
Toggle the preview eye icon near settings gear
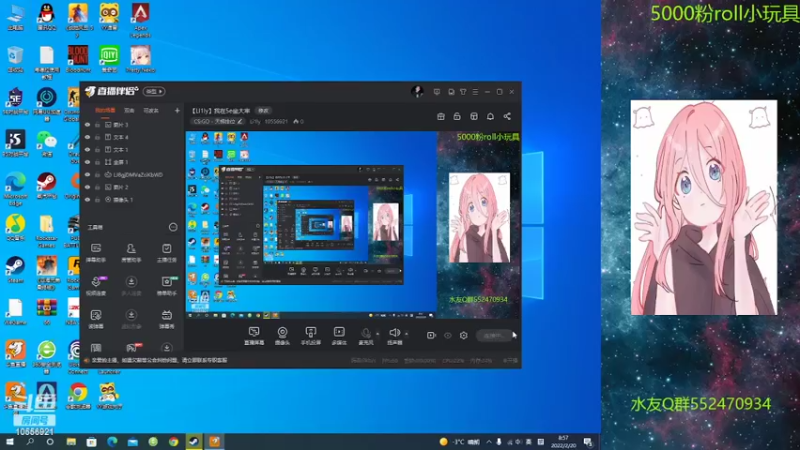coord(447,335)
